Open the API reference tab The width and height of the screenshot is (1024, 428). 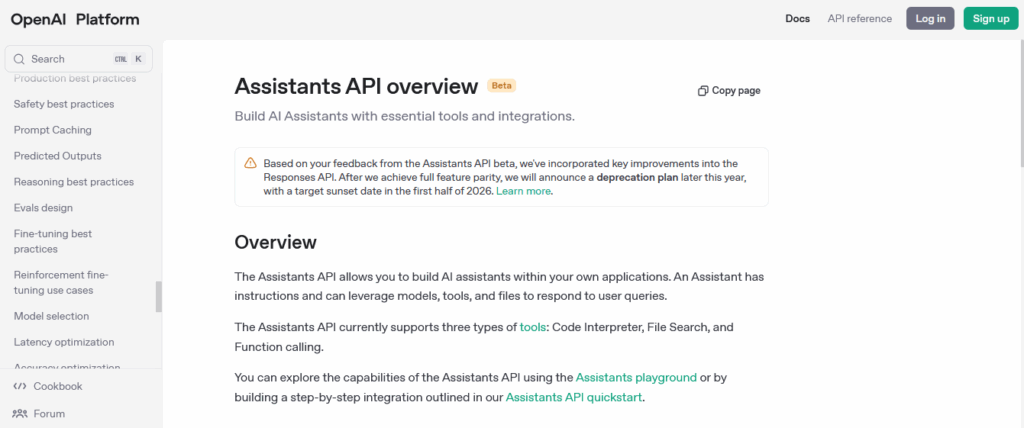click(x=859, y=19)
